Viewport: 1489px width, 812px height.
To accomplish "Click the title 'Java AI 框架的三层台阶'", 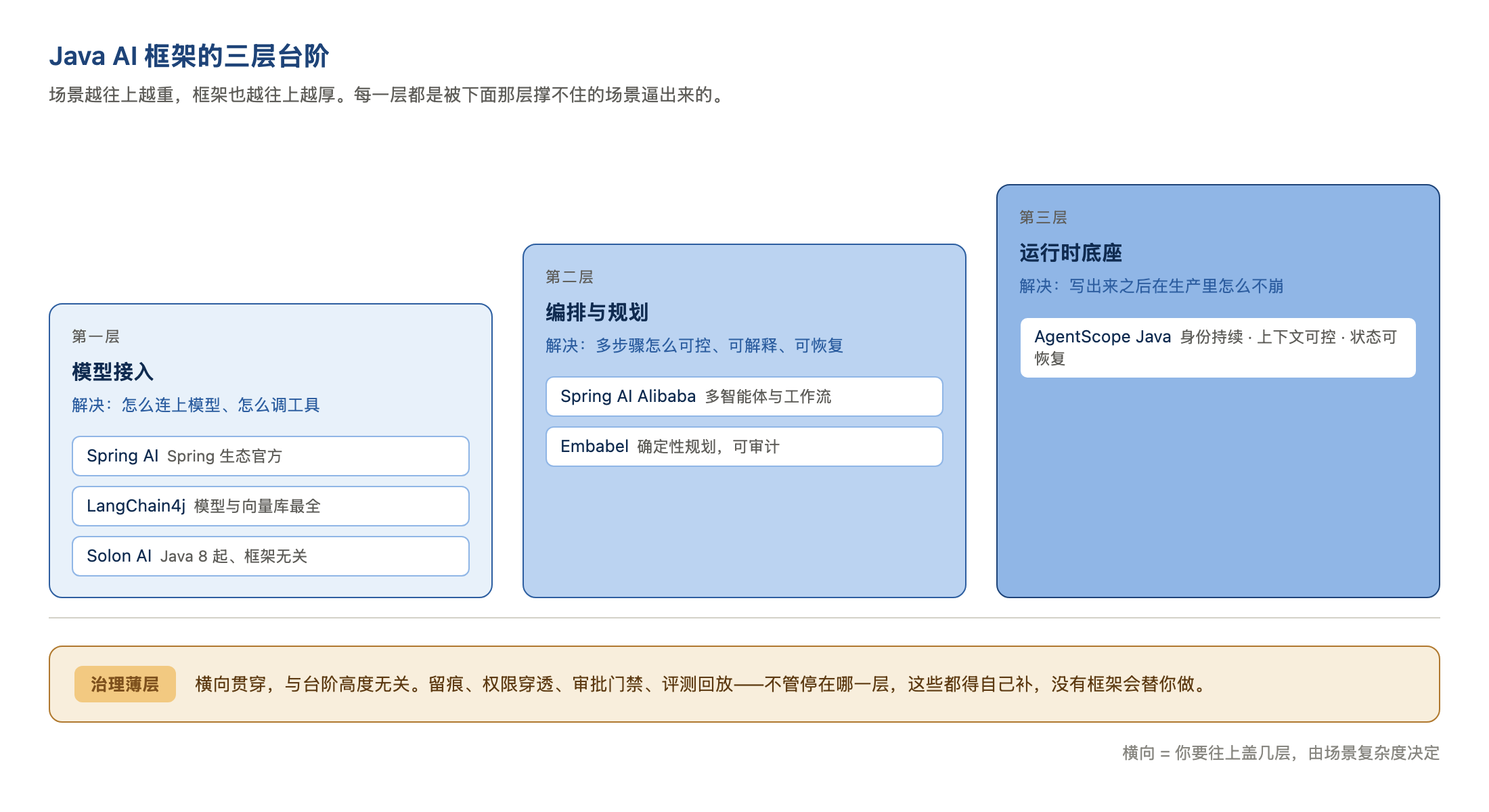I will click(x=189, y=56).
